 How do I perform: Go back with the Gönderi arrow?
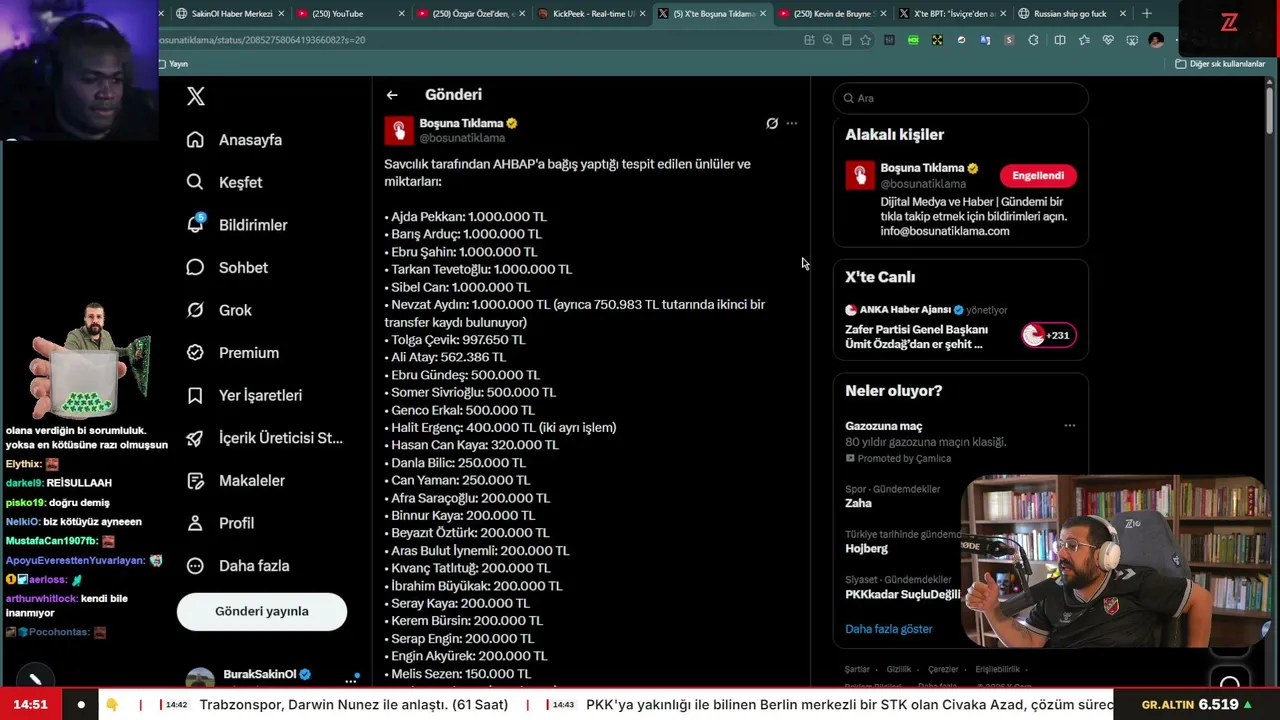(392, 95)
